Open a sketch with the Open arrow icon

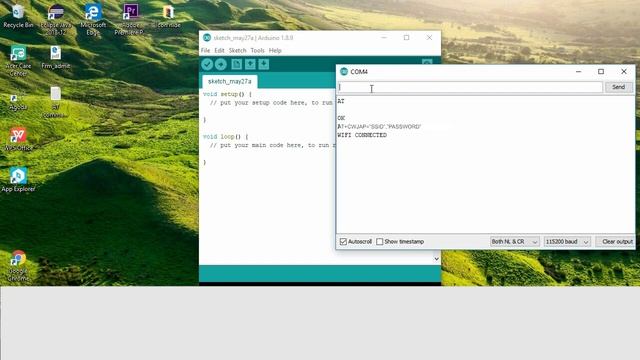click(x=250, y=64)
